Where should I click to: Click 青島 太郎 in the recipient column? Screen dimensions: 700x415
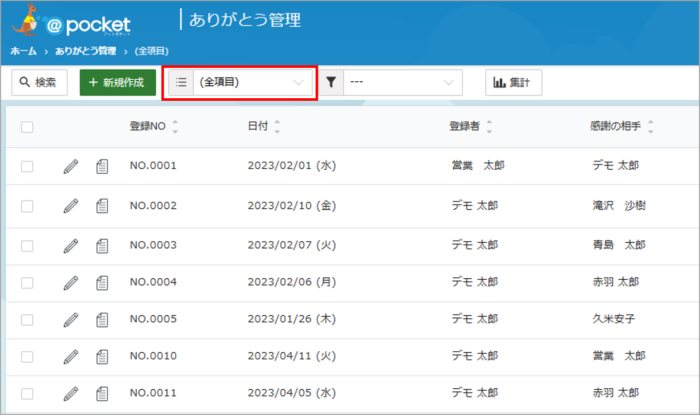tap(619, 245)
